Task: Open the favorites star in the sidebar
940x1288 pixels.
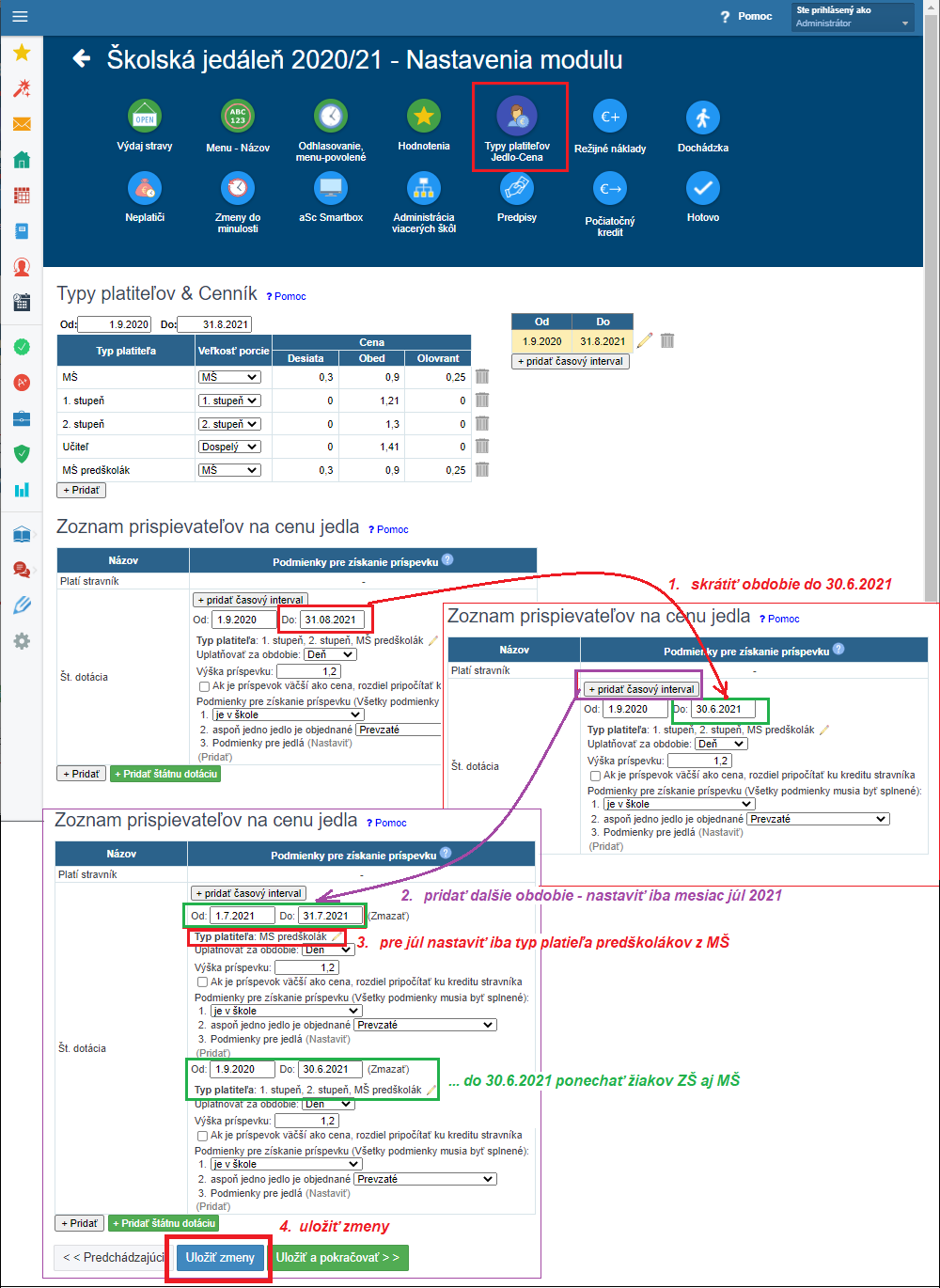Action: coord(22,53)
